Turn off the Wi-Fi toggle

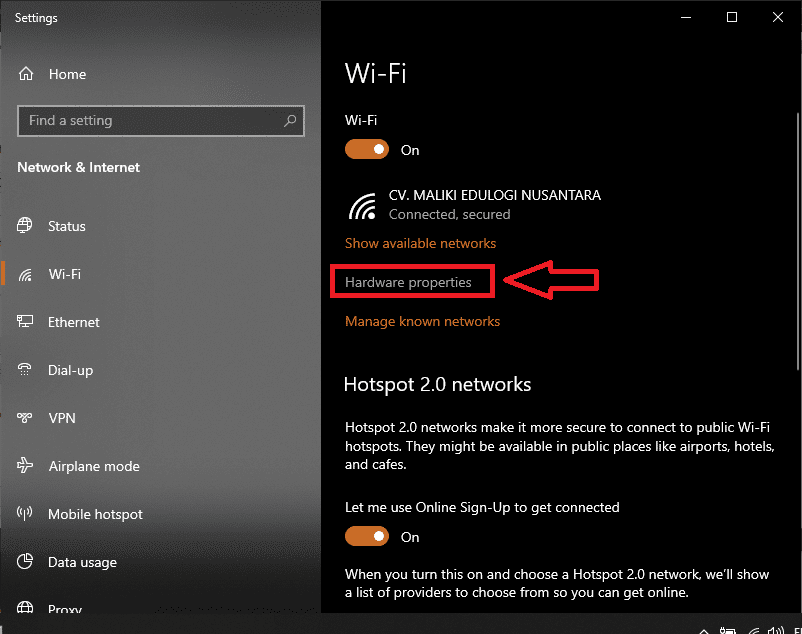pos(366,150)
